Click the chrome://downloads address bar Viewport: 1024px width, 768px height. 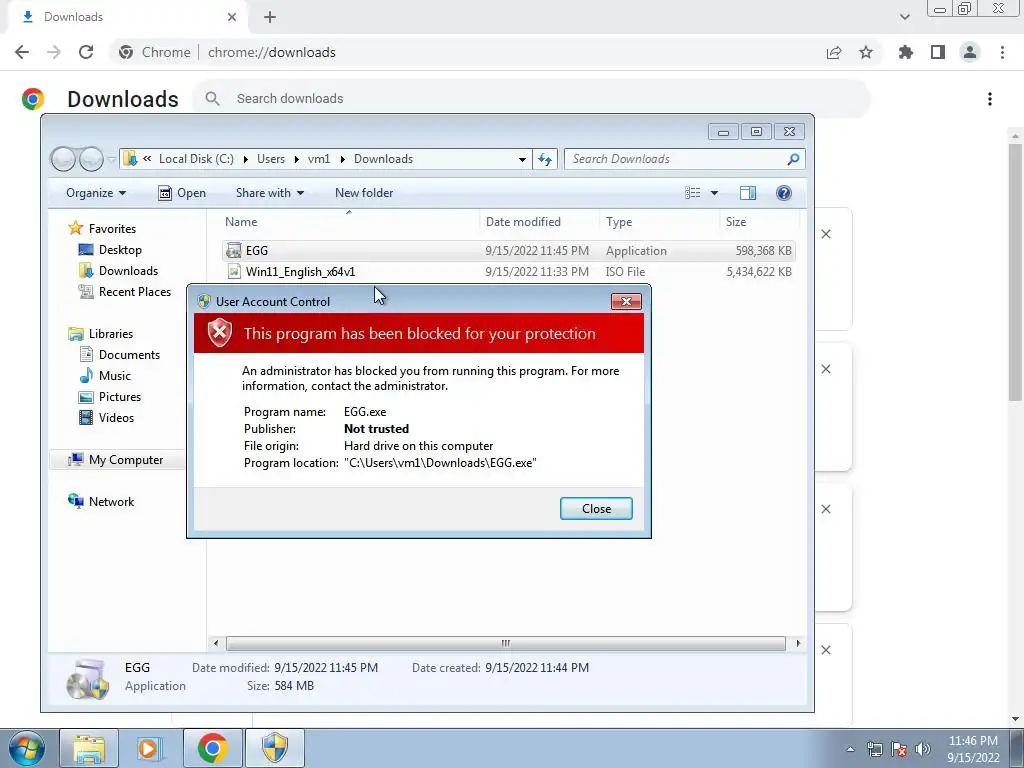pyautogui.click(x=271, y=52)
